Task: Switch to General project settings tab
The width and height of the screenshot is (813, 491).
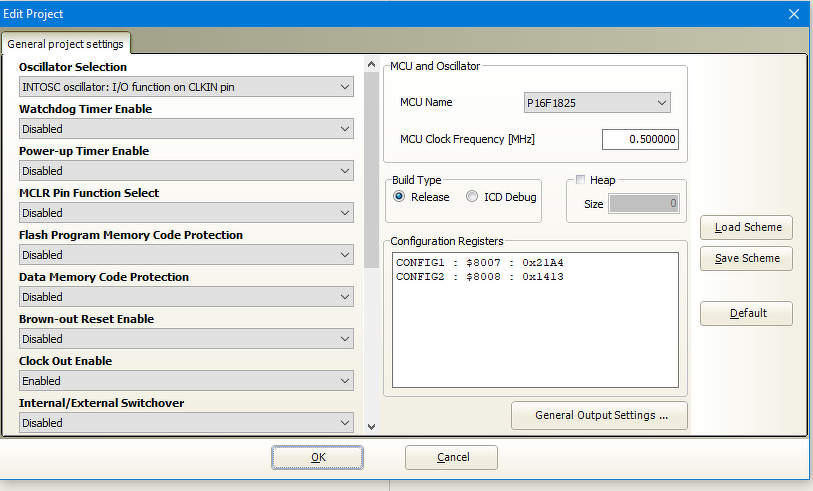Action: (x=66, y=44)
